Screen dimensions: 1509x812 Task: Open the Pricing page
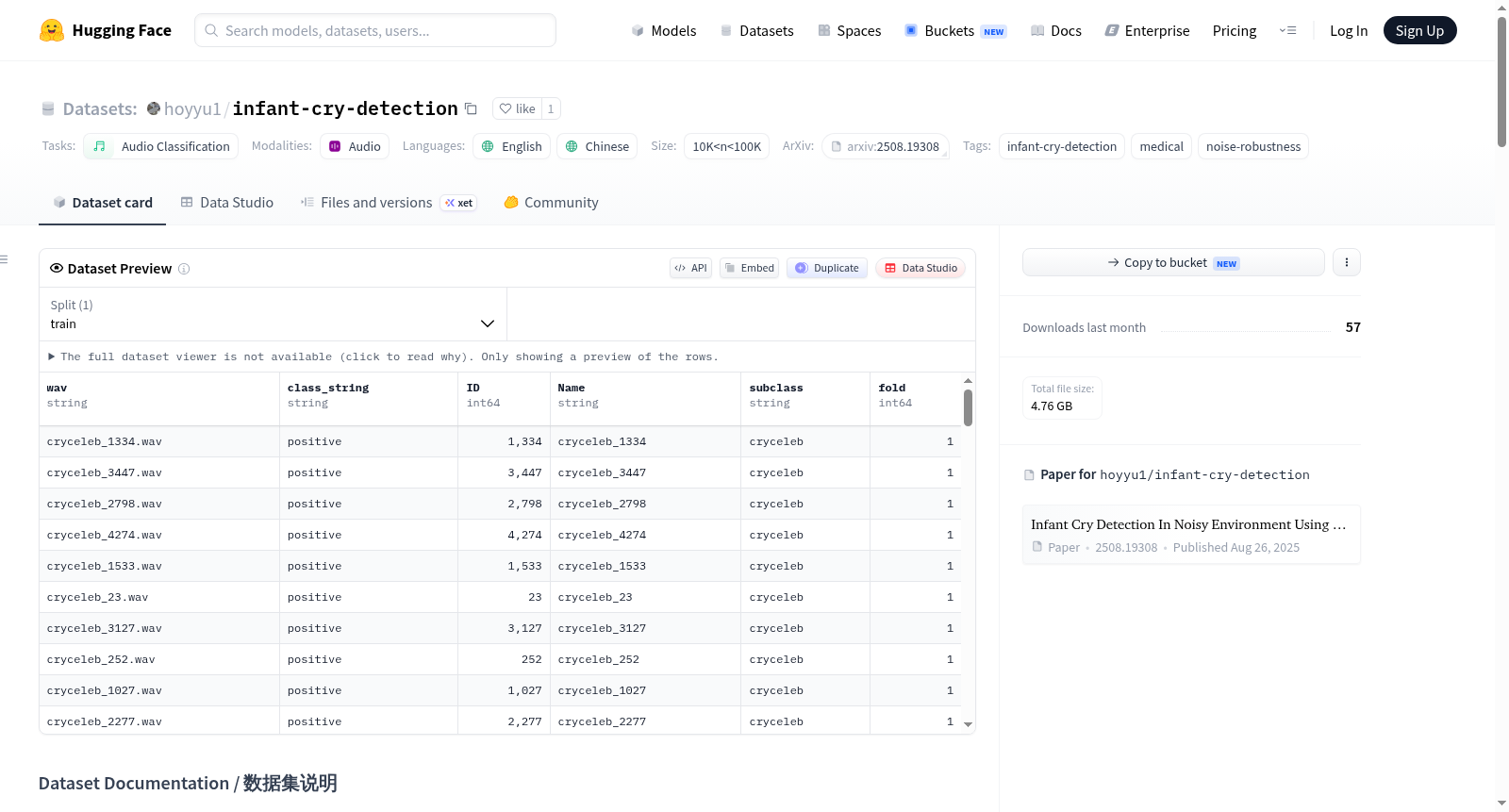pos(1235,30)
